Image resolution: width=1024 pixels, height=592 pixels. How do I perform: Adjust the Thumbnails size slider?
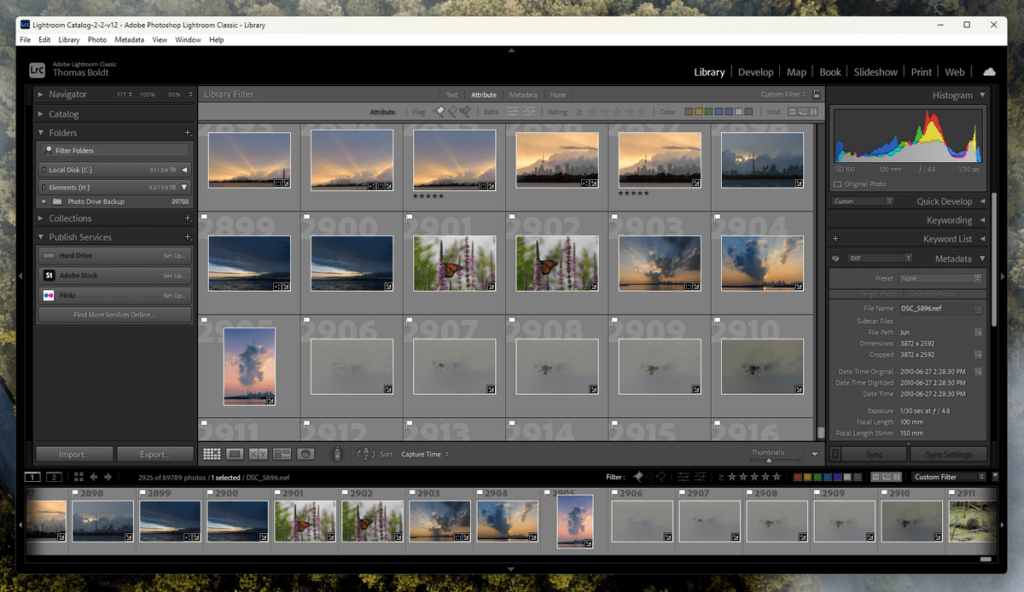(769, 461)
